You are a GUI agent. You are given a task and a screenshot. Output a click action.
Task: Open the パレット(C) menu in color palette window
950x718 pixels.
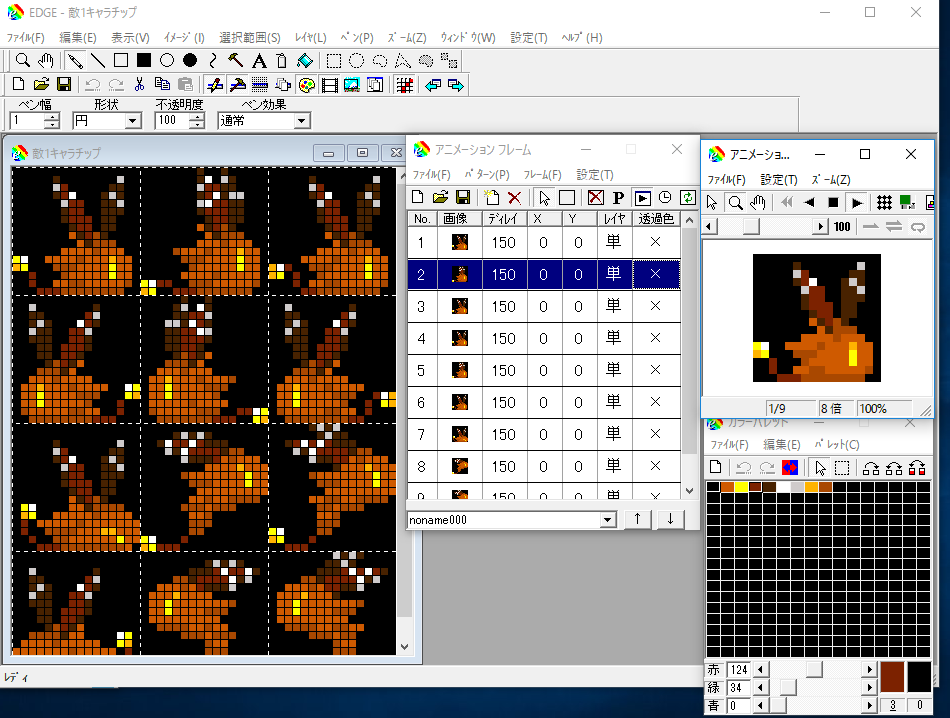tap(835, 444)
